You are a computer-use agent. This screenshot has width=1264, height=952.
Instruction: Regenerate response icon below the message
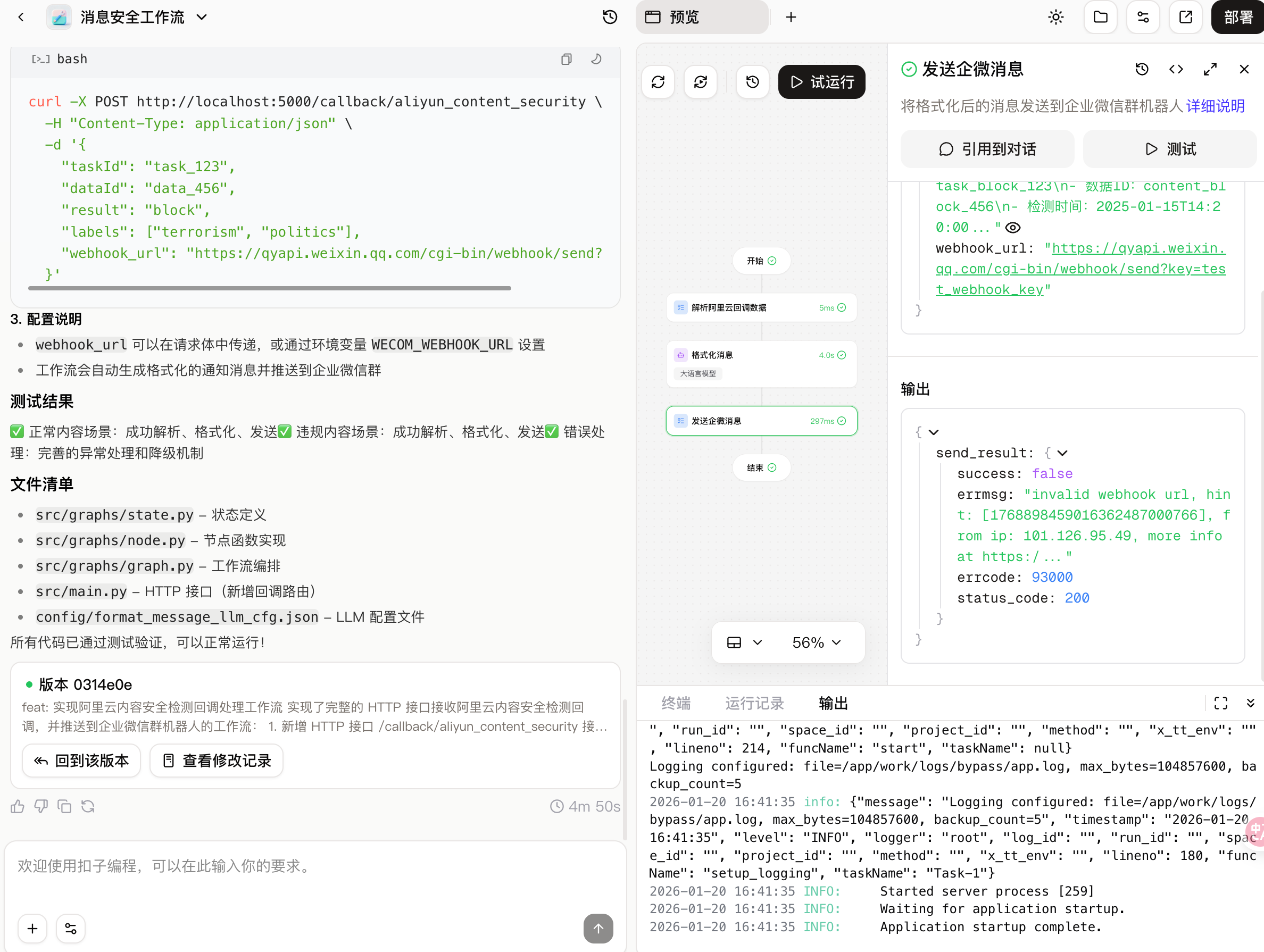point(88,806)
